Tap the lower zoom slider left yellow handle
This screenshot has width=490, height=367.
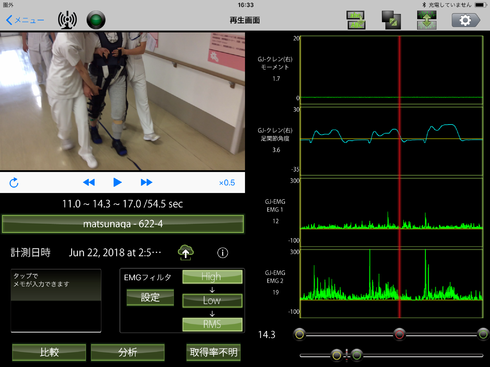point(337,355)
